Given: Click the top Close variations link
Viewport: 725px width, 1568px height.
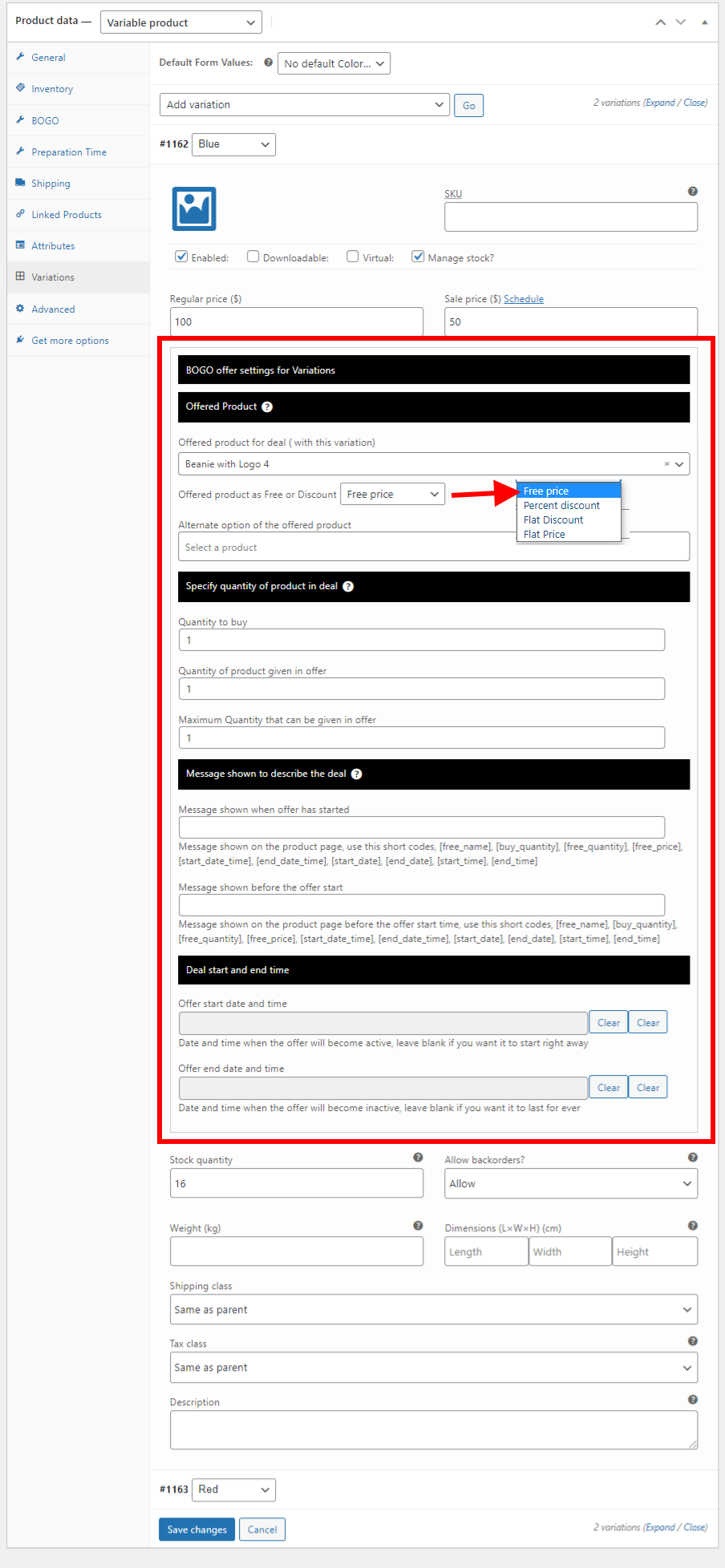Looking at the screenshot, I should [695, 103].
